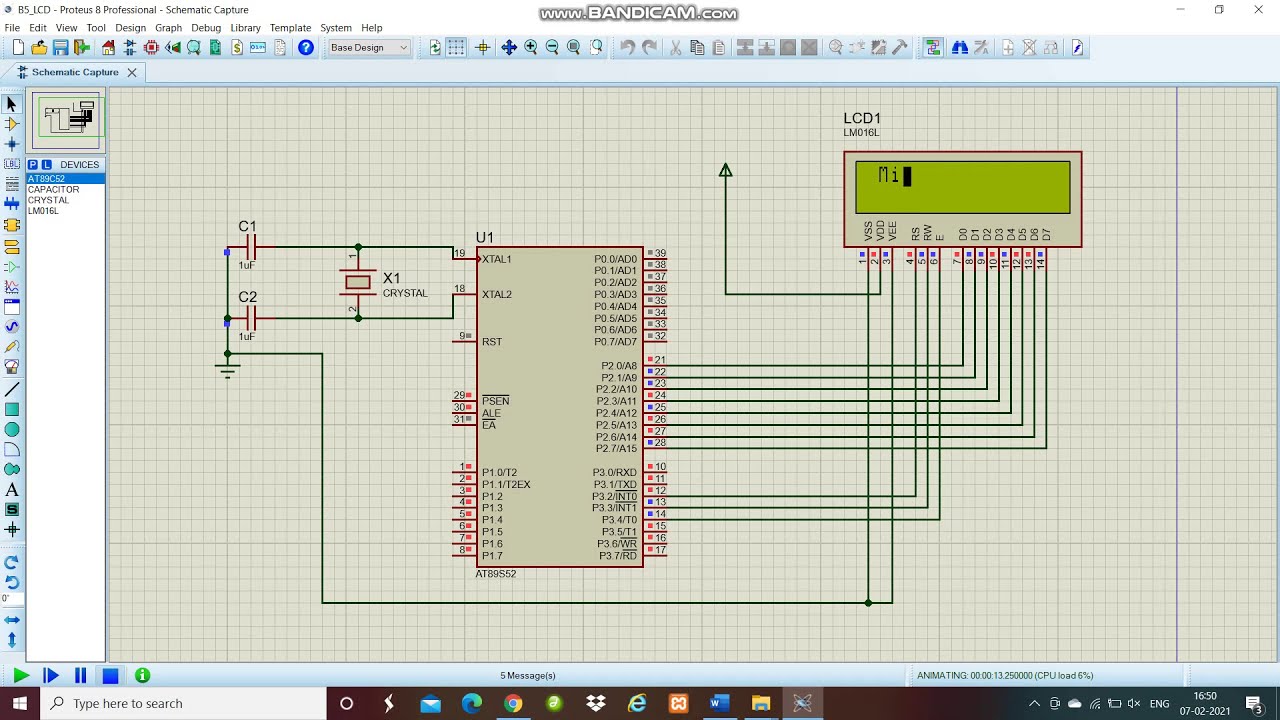Viewport: 1280px width, 720px height.
Task: Save the project with the floppy icon
Action: pos(60,47)
